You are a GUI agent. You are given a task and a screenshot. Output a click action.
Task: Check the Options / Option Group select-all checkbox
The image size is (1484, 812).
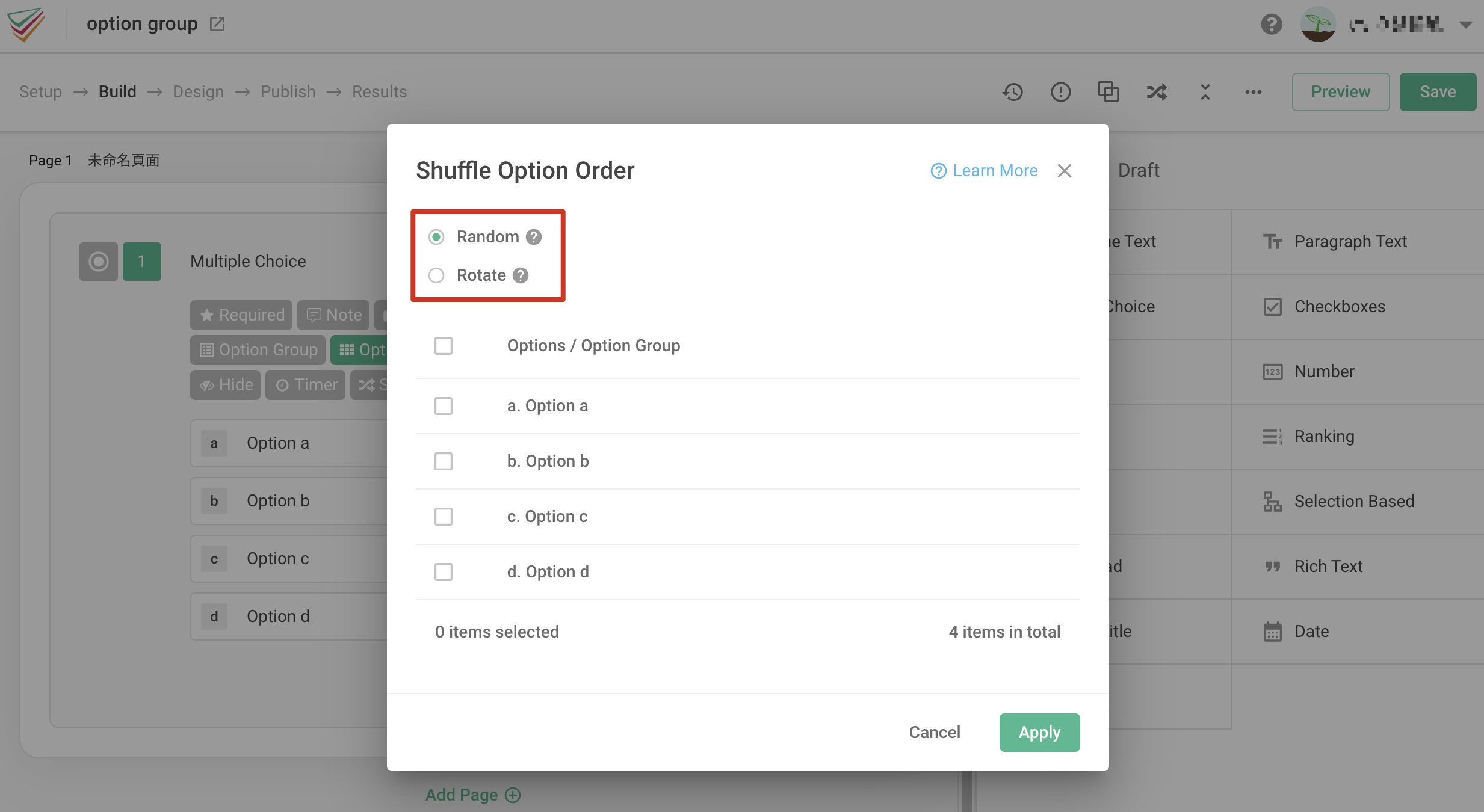(x=443, y=345)
